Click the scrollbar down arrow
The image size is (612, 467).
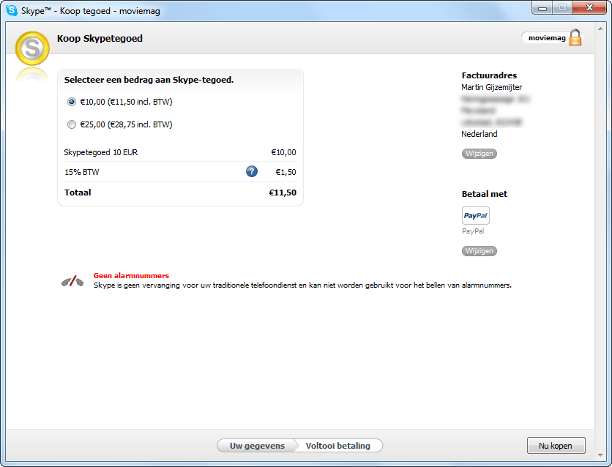pyautogui.click(x=600, y=455)
